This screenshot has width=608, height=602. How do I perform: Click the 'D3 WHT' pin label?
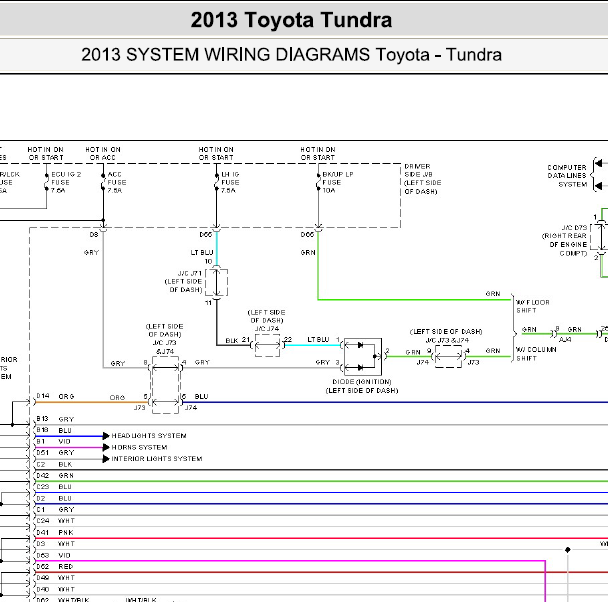(55, 543)
